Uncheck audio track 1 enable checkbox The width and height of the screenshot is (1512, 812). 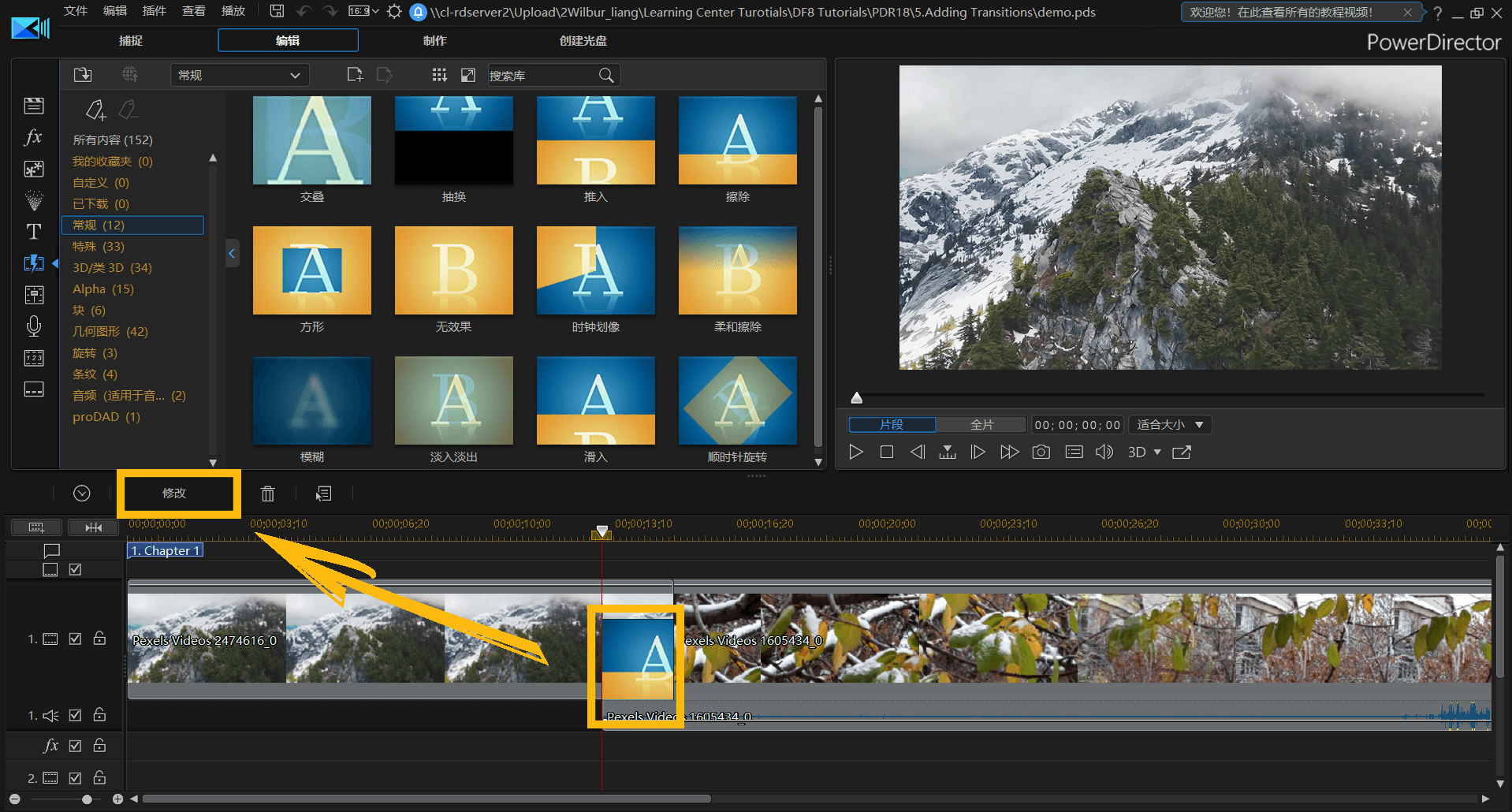pos(75,715)
